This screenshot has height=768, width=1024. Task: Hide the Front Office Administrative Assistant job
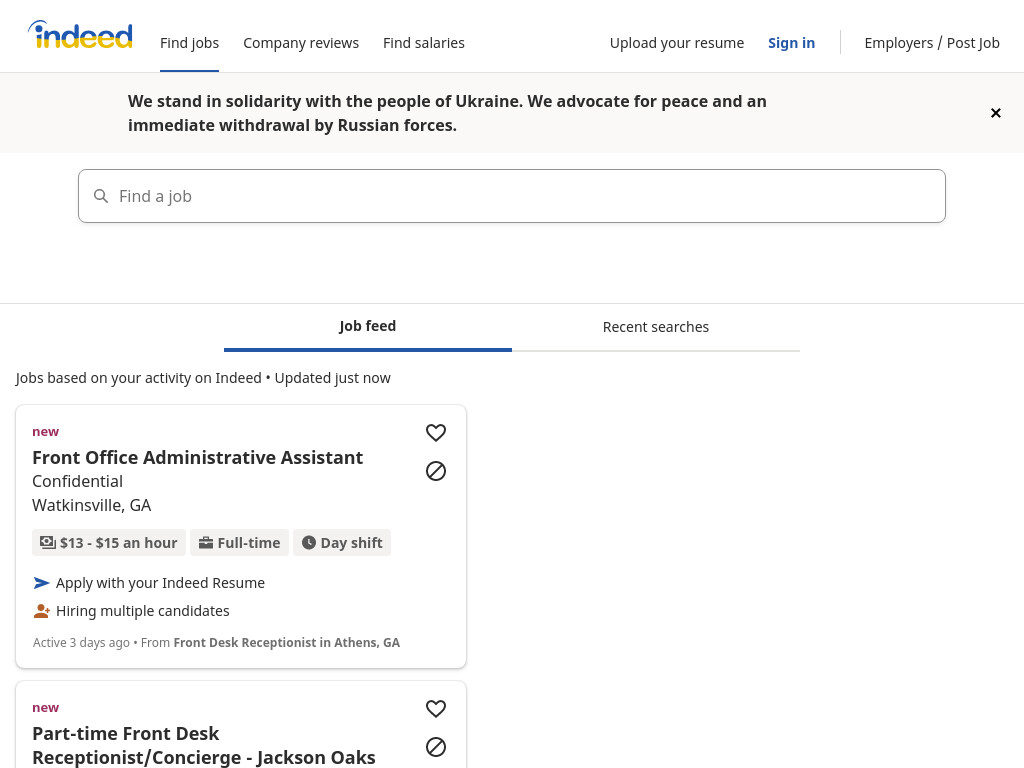coord(436,471)
